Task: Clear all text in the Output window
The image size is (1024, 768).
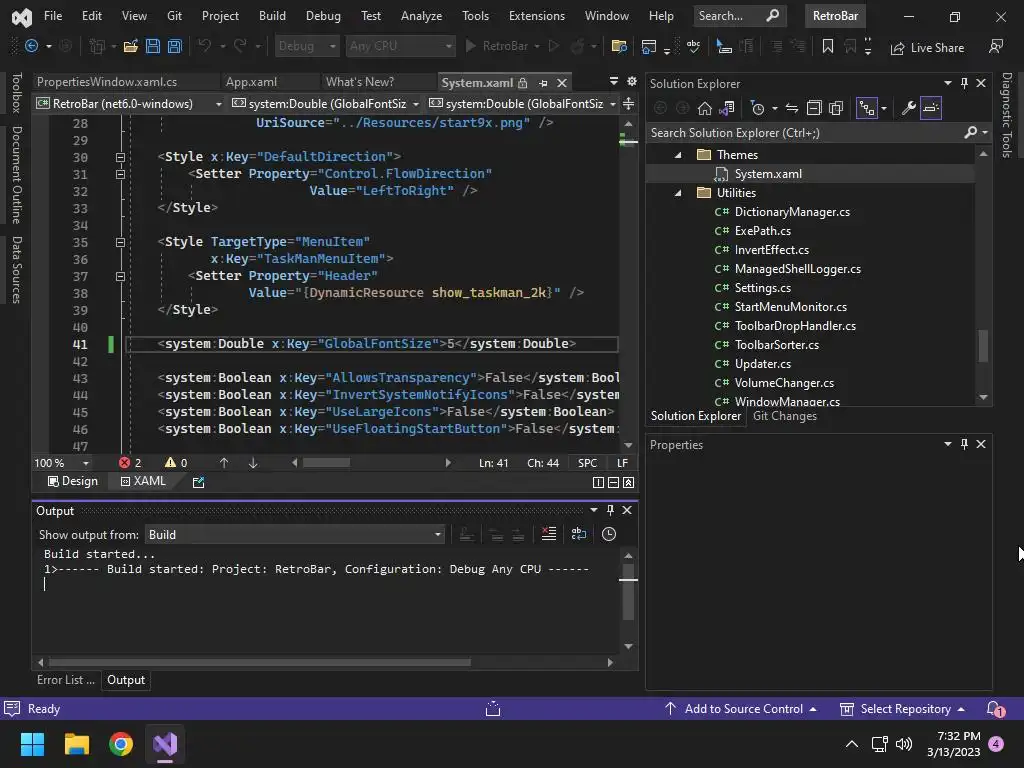Action: (x=548, y=534)
